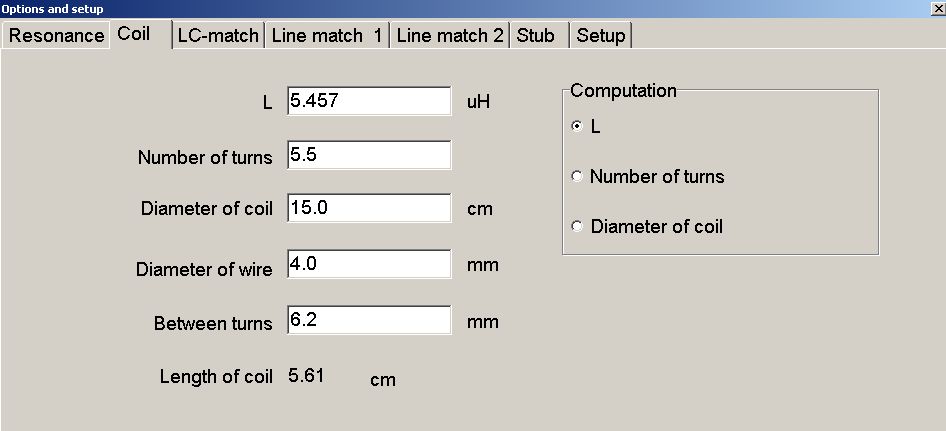
Task: Click the L inductance input field
Action: click(368, 101)
